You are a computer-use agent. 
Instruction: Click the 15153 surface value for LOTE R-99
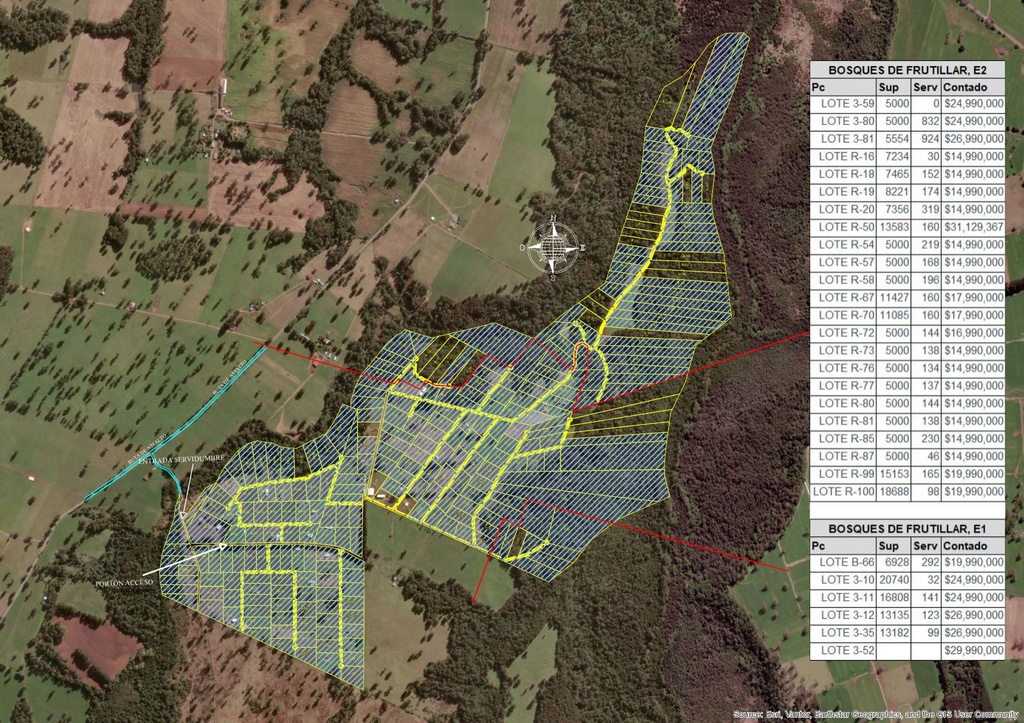[x=893, y=474]
